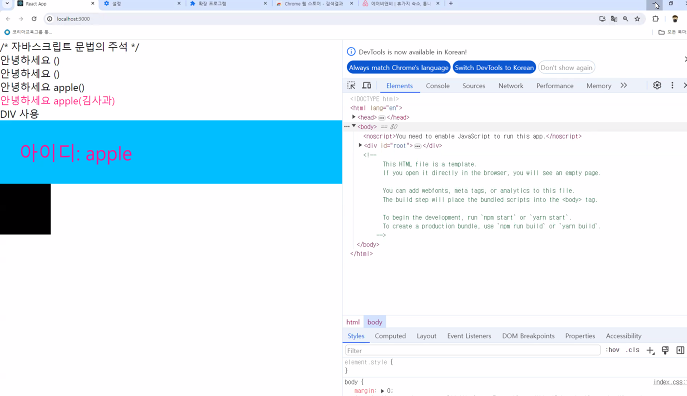Select the closing </html> tag line
Viewport: 687px width, 396px height.
pos(361,254)
